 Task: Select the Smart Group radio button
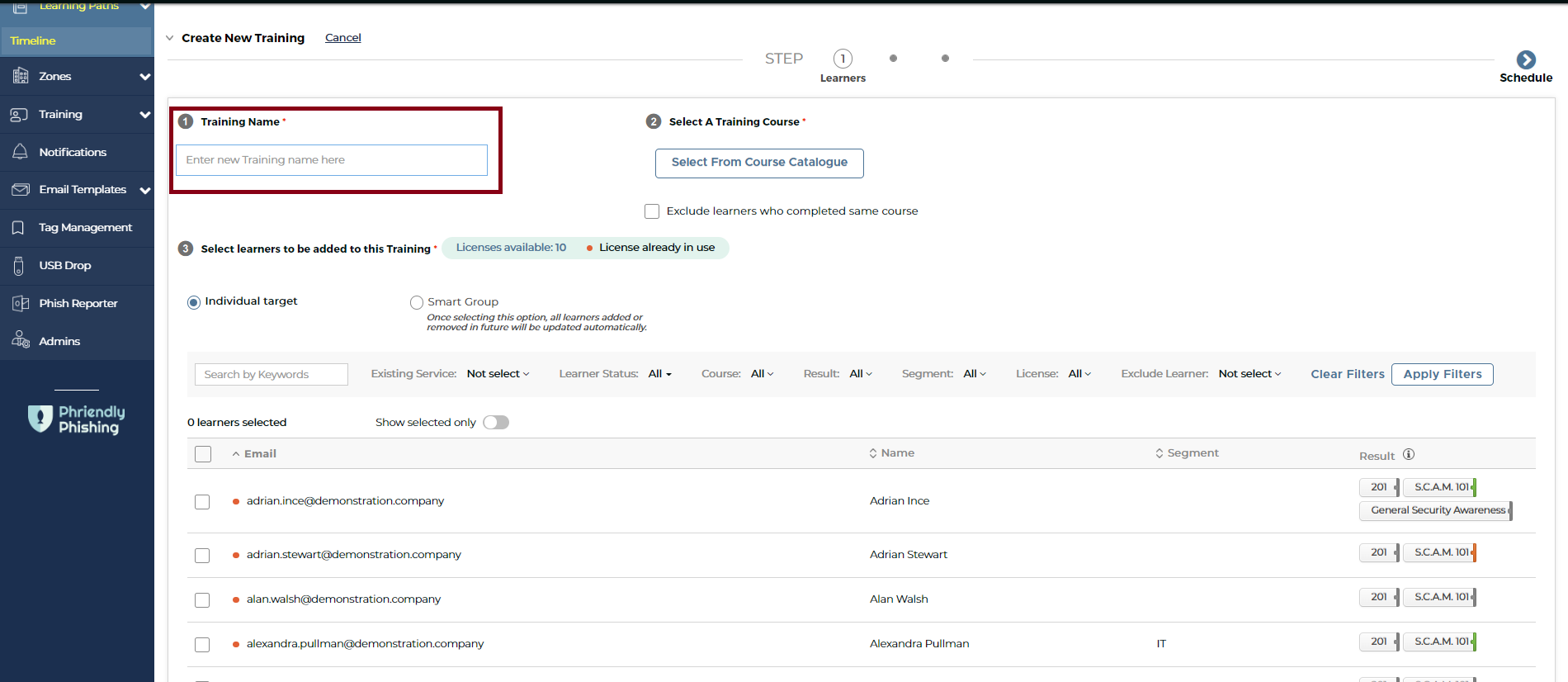coord(417,303)
